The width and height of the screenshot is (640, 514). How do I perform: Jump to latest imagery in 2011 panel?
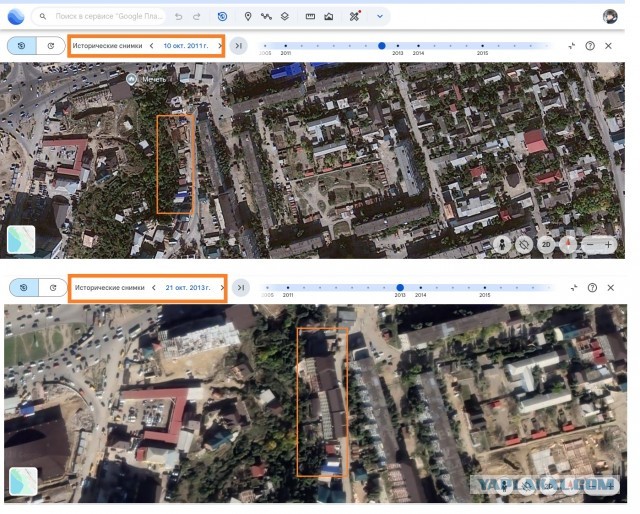239,46
